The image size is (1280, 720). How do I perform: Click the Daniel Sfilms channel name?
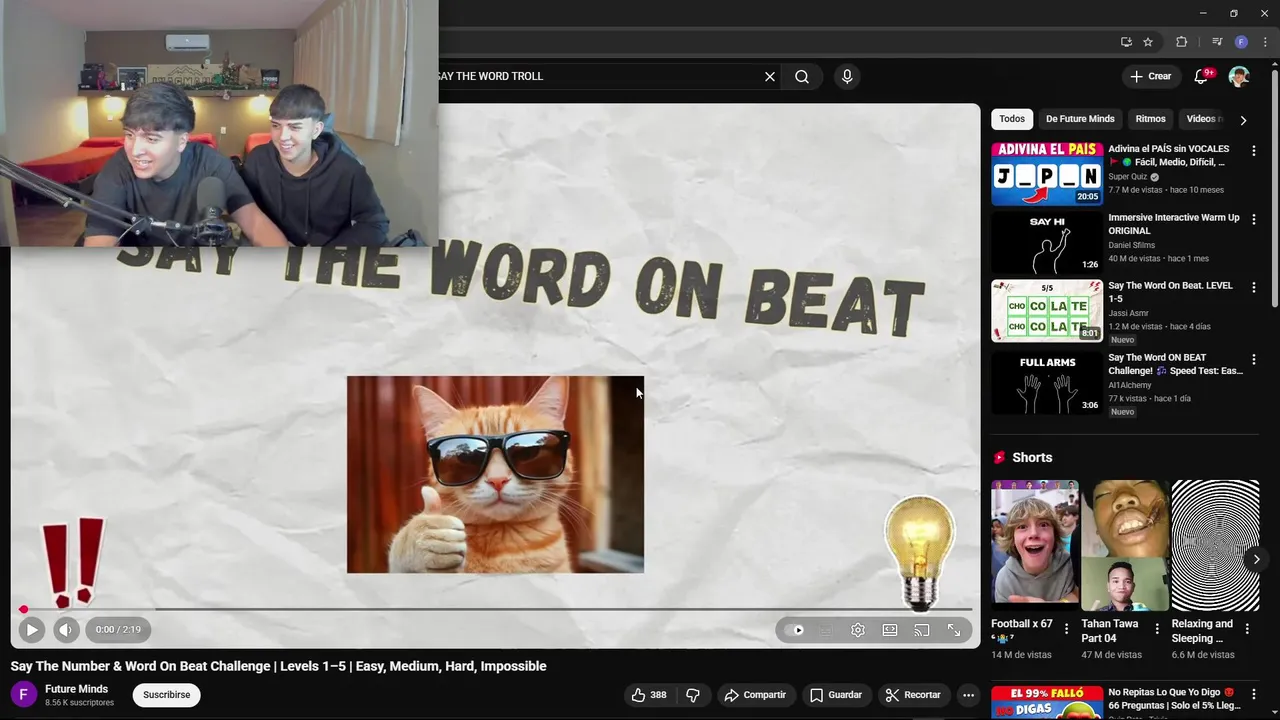coord(1132,245)
